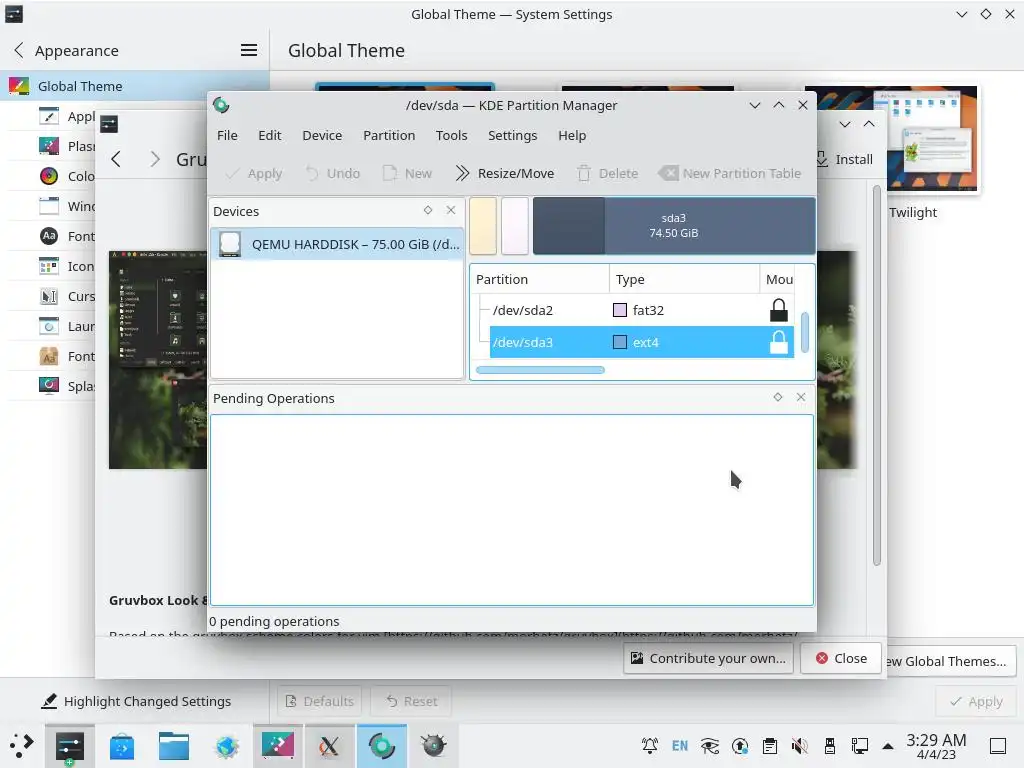
Task: Click the muted volume tray icon
Action: [x=799, y=746]
